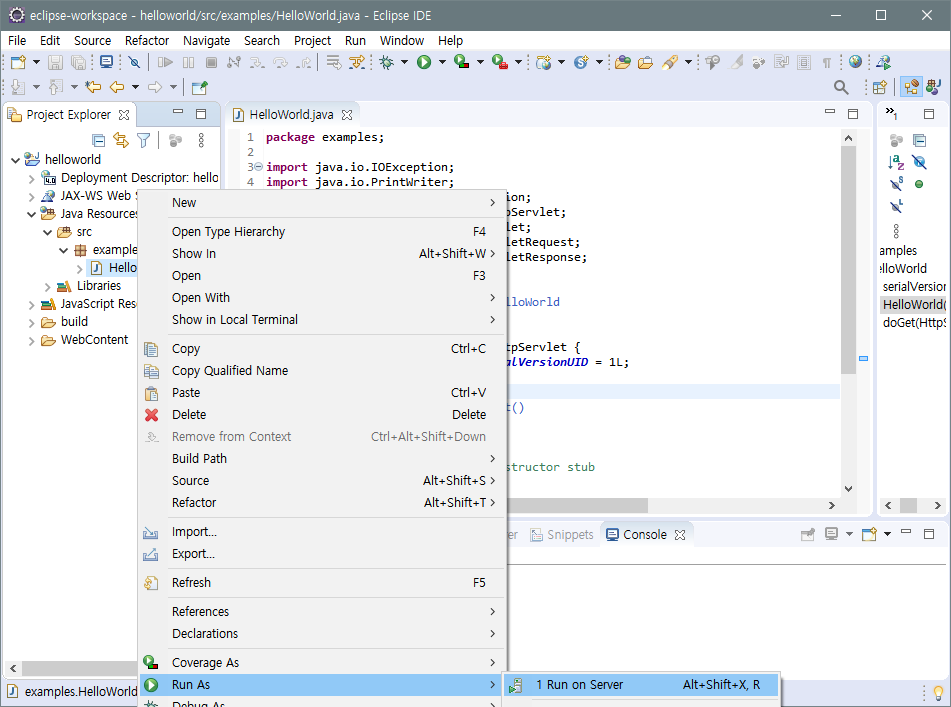Expand the Libraries tree node
The image size is (951, 707).
tap(47, 286)
